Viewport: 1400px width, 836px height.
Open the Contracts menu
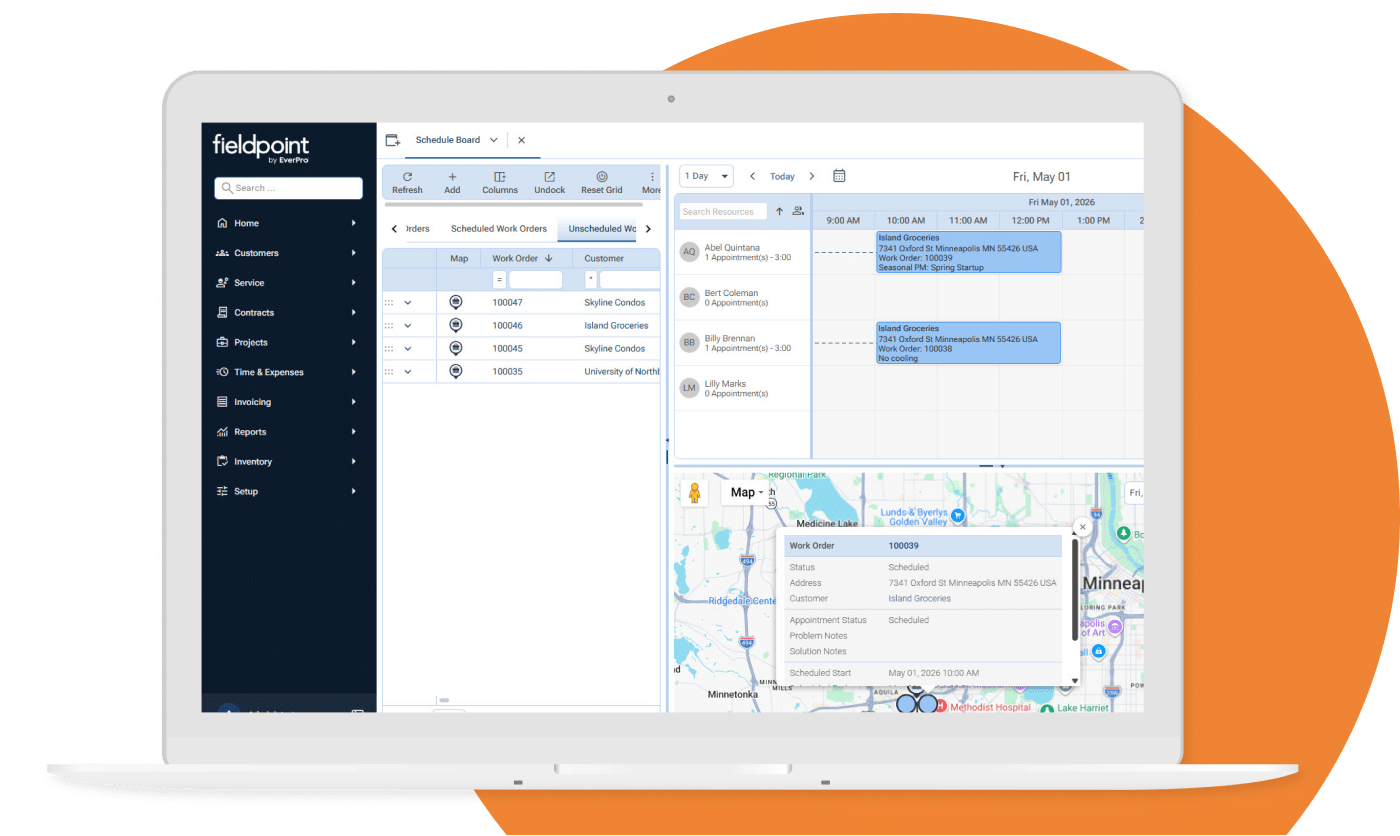[288, 313]
